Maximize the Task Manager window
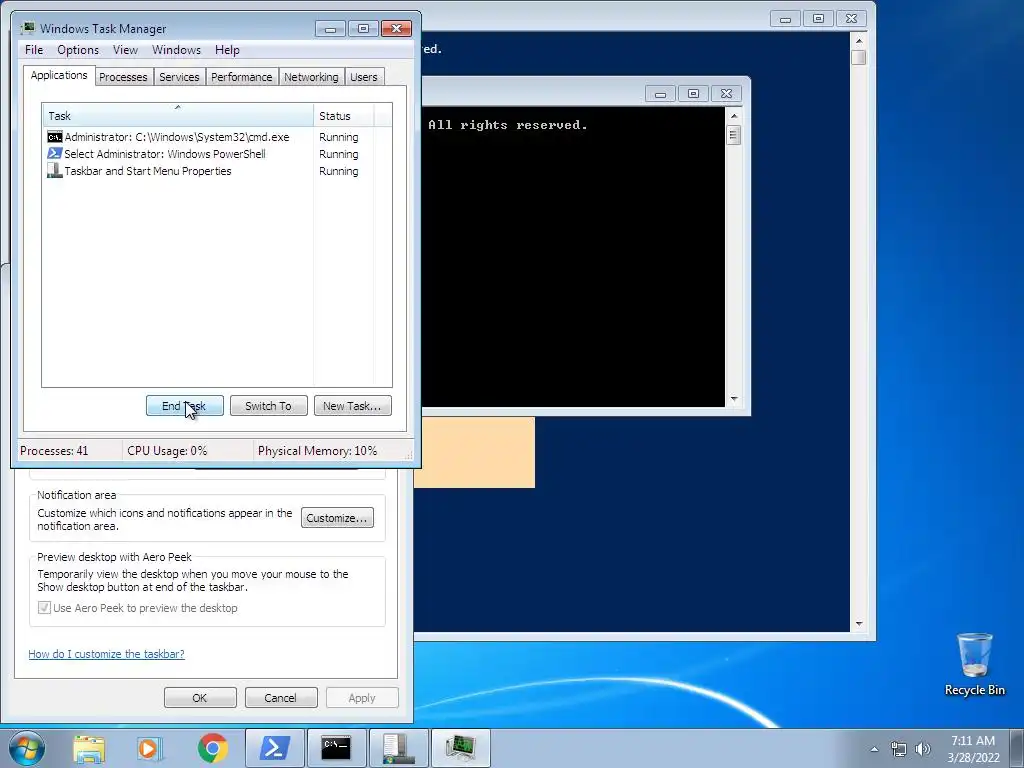 point(363,29)
